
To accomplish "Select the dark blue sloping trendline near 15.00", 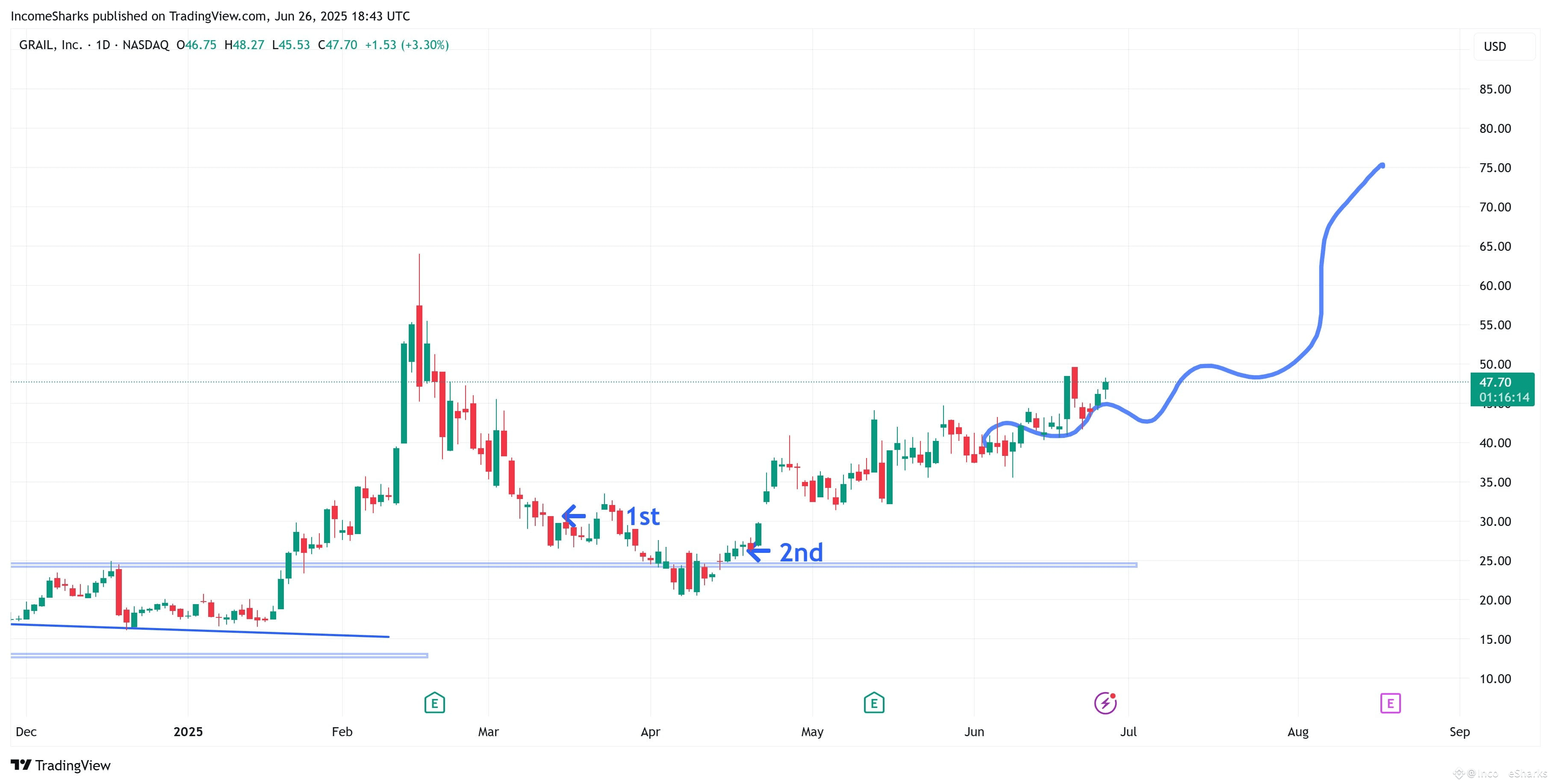I will pyautogui.click(x=200, y=630).
